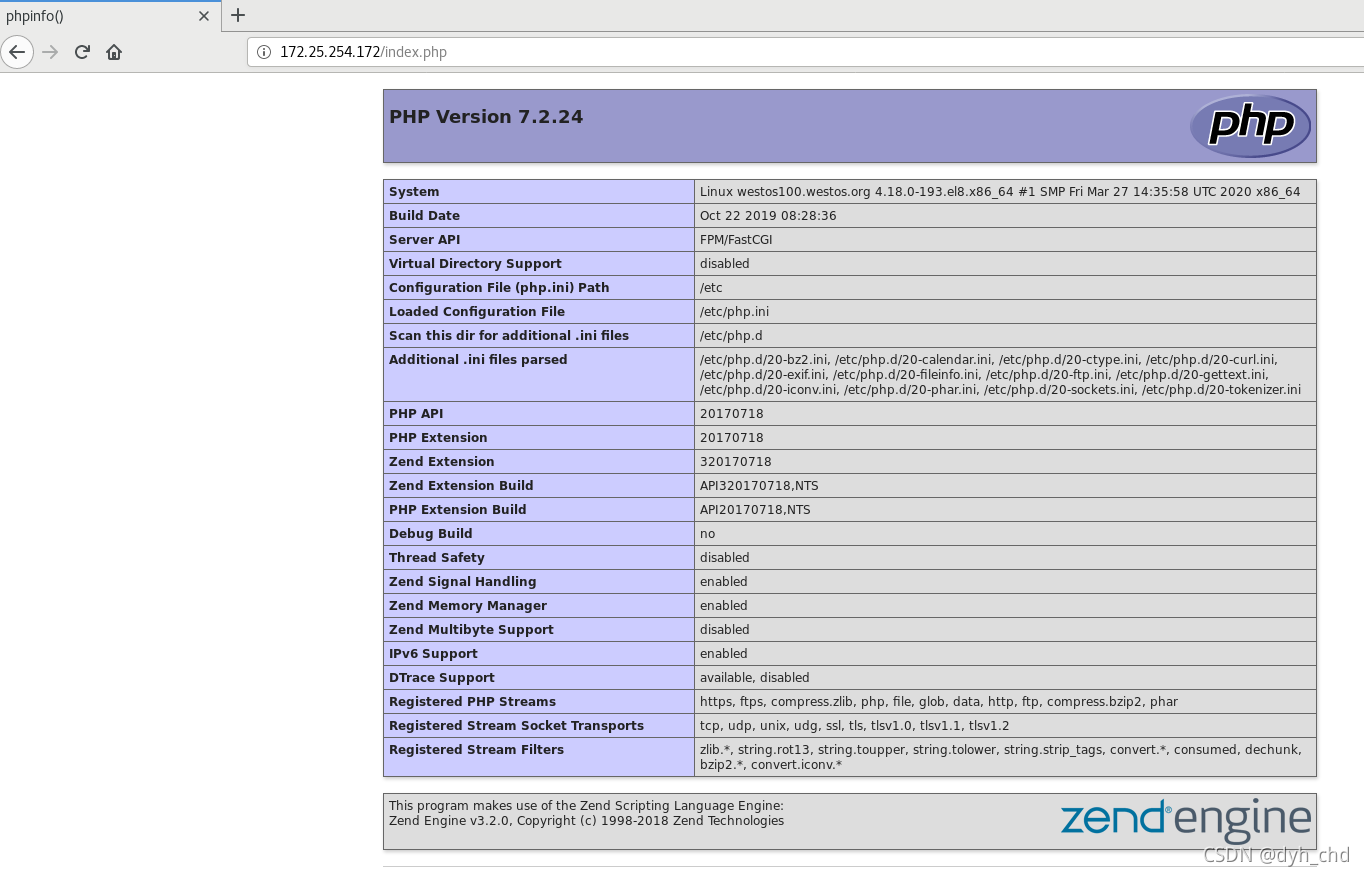This screenshot has height=876, width=1364.
Task: Click the IPv6 Support label
Action: pyautogui.click(x=433, y=654)
